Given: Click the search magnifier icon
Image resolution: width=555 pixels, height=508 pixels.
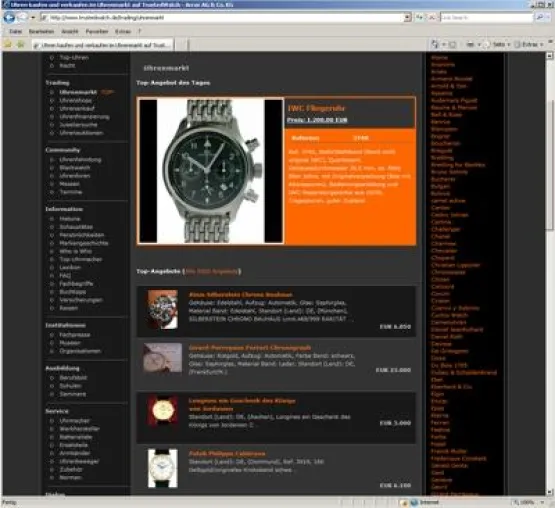Looking at the screenshot, I should 539,17.
